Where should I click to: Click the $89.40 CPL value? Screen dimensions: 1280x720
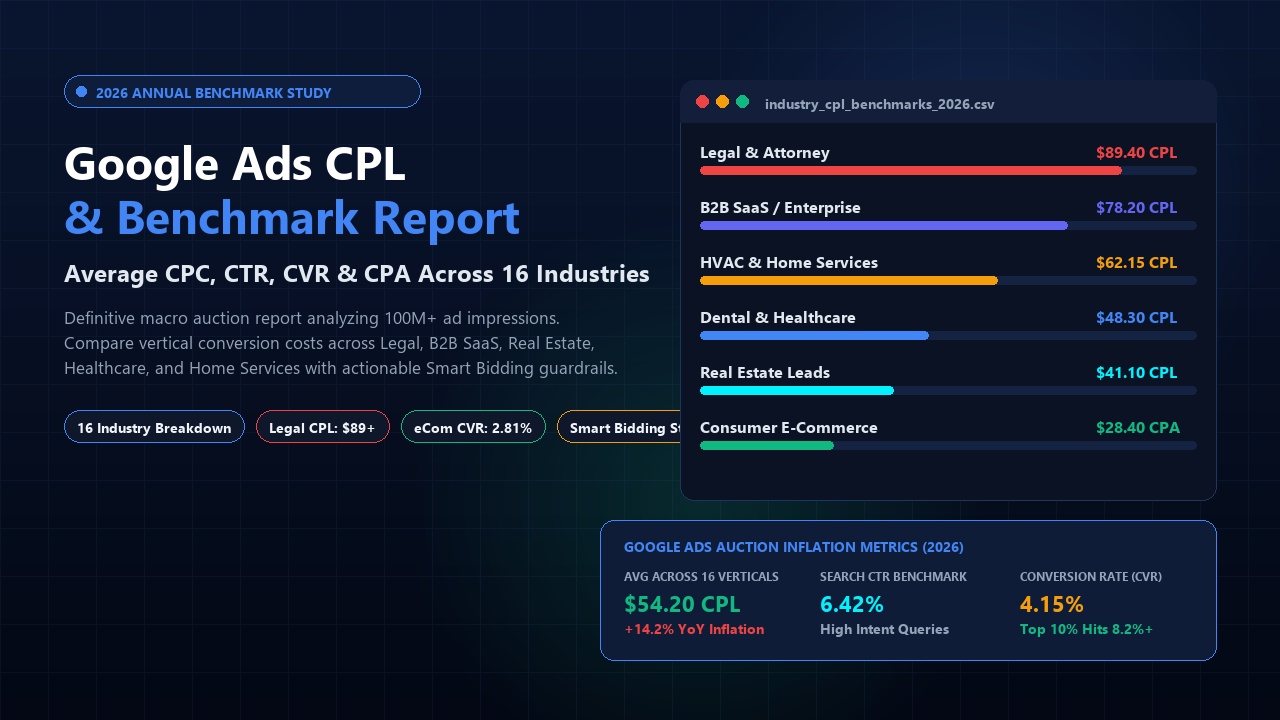click(x=1136, y=153)
